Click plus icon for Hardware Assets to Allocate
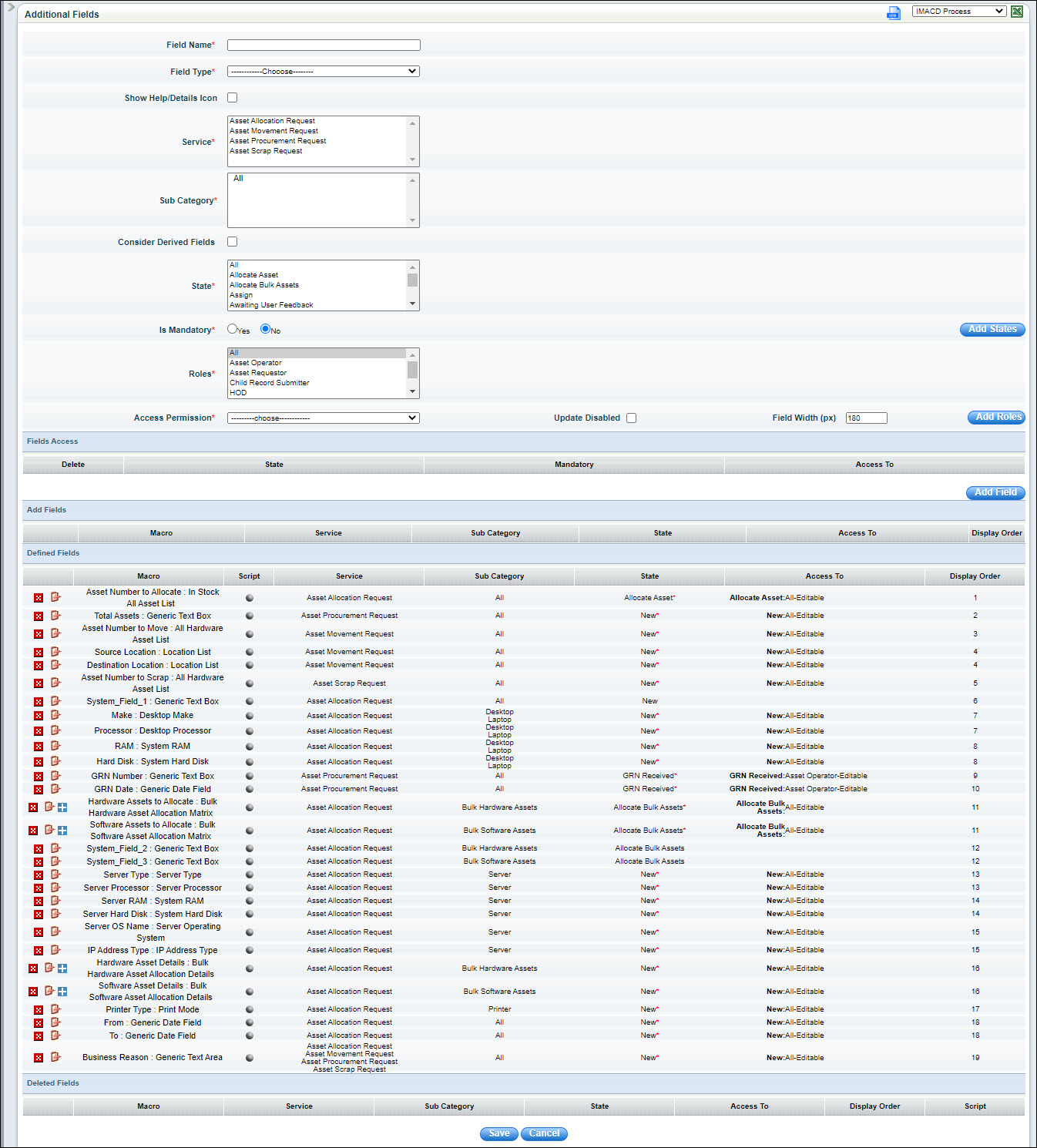The height and width of the screenshot is (1148, 1037). tap(62, 807)
